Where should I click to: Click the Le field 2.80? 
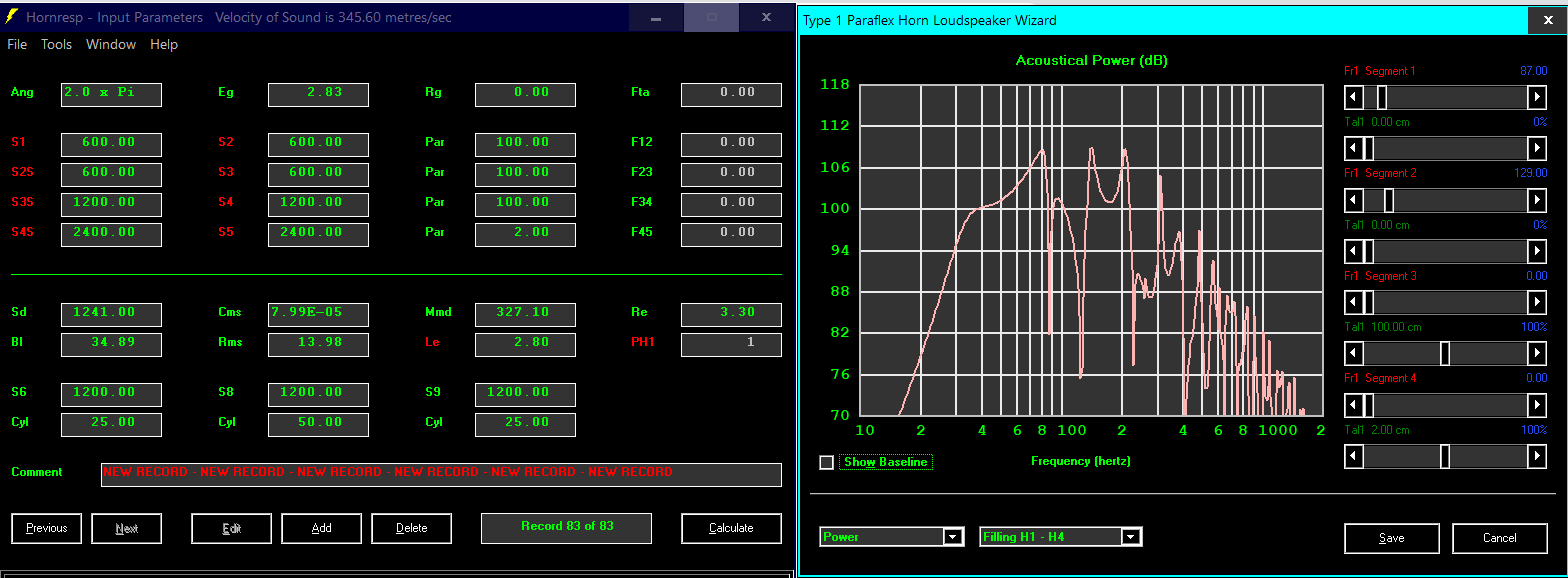coord(525,344)
